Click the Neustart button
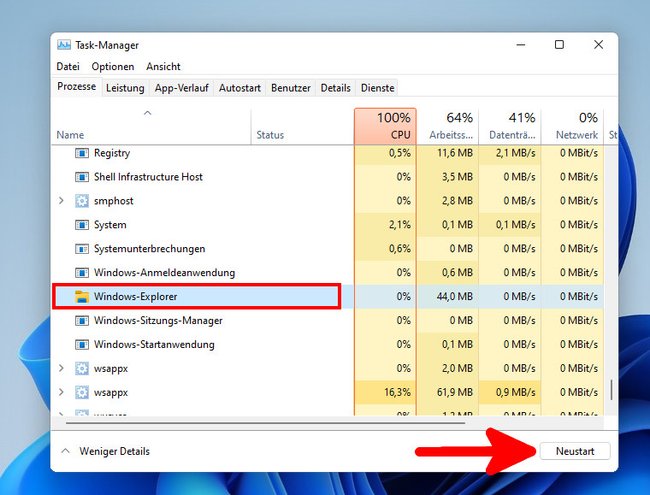Image resolution: width=650 pixels, height=495 pixels. click(x=575, y=451)
